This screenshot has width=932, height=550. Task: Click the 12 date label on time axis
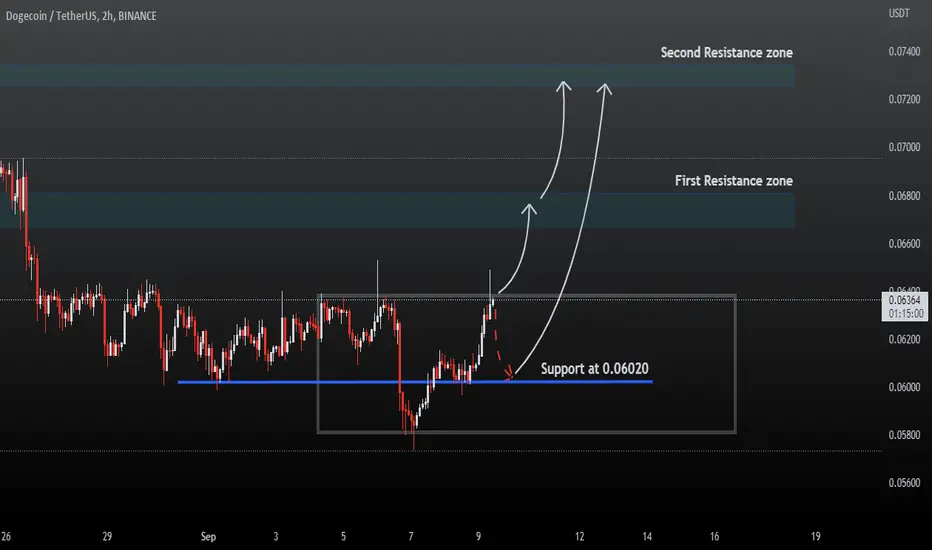point(580,536)
